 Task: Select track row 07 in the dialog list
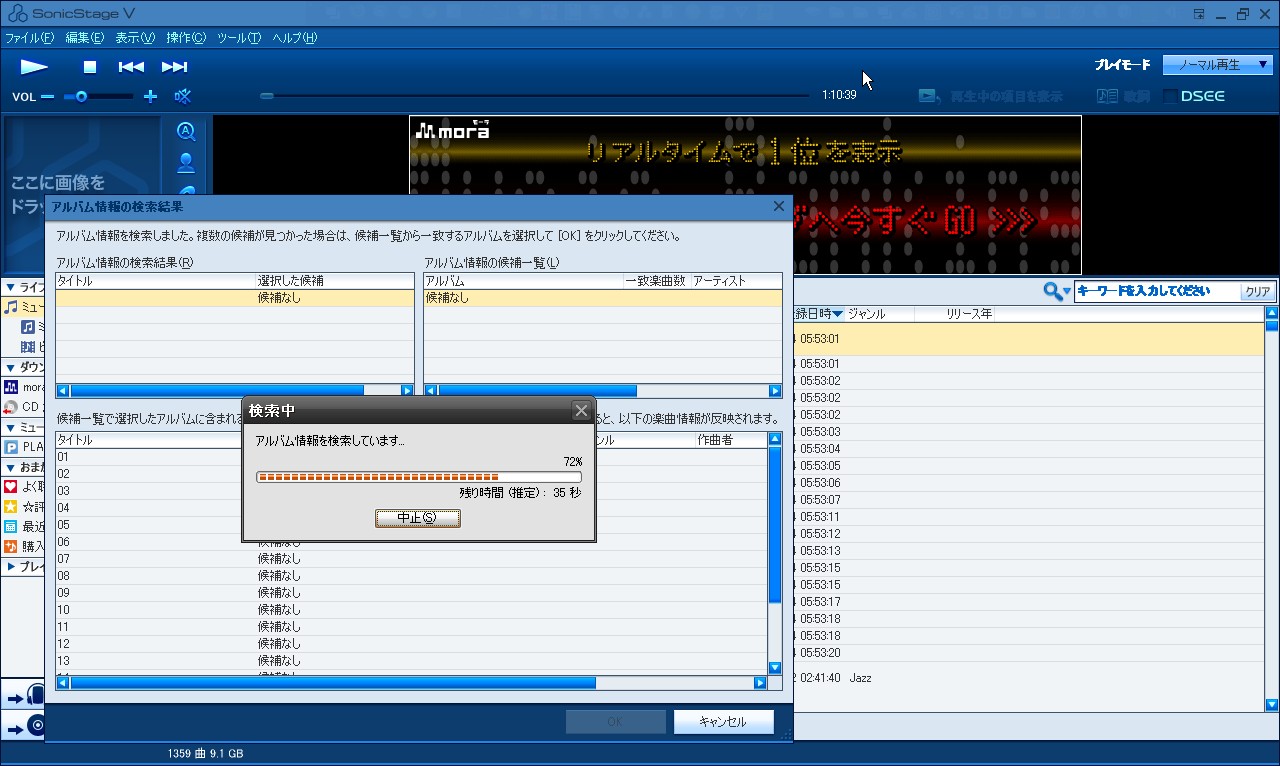411,559
